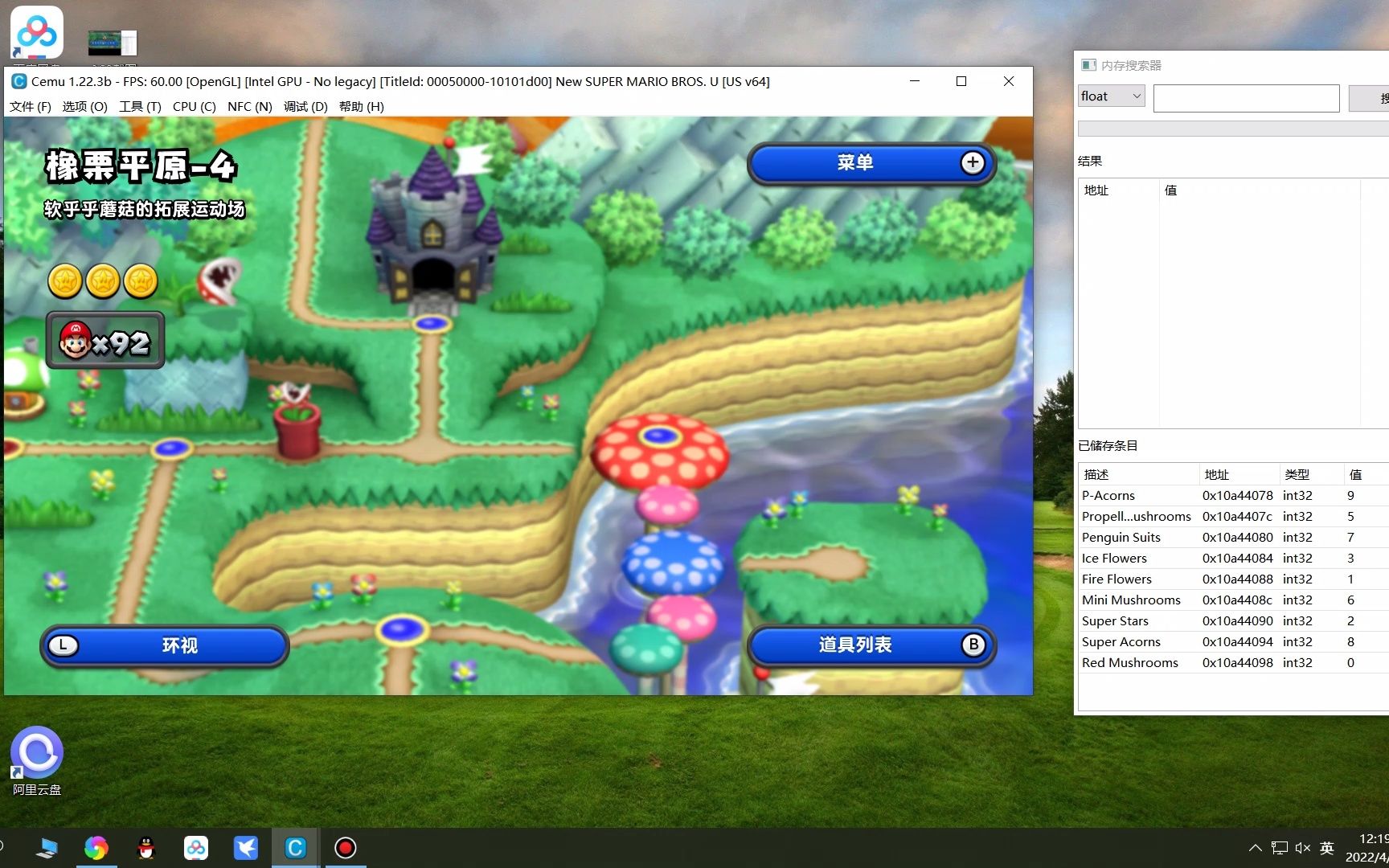This screenshot has height=868, width=1389.
Task: Expand hidden system tray icons
Action: coord(1255,848)
